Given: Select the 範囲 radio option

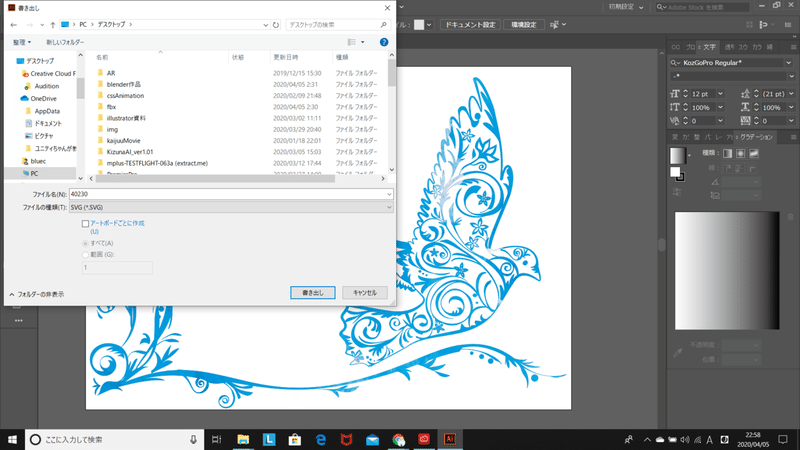Looking at the screenshot, I should pos(85,255).
